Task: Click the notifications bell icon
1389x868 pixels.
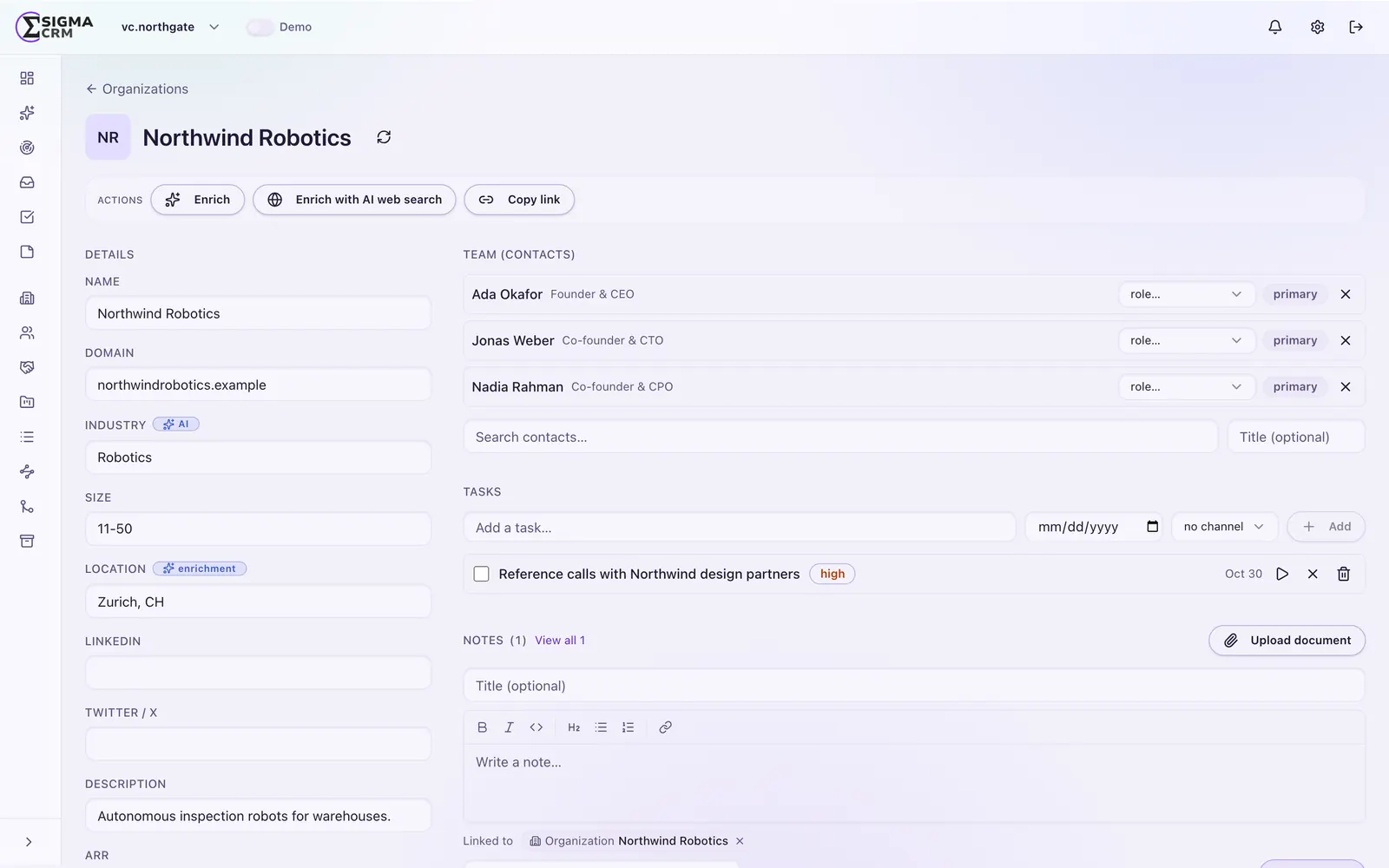Action: tap(1275, 27)
